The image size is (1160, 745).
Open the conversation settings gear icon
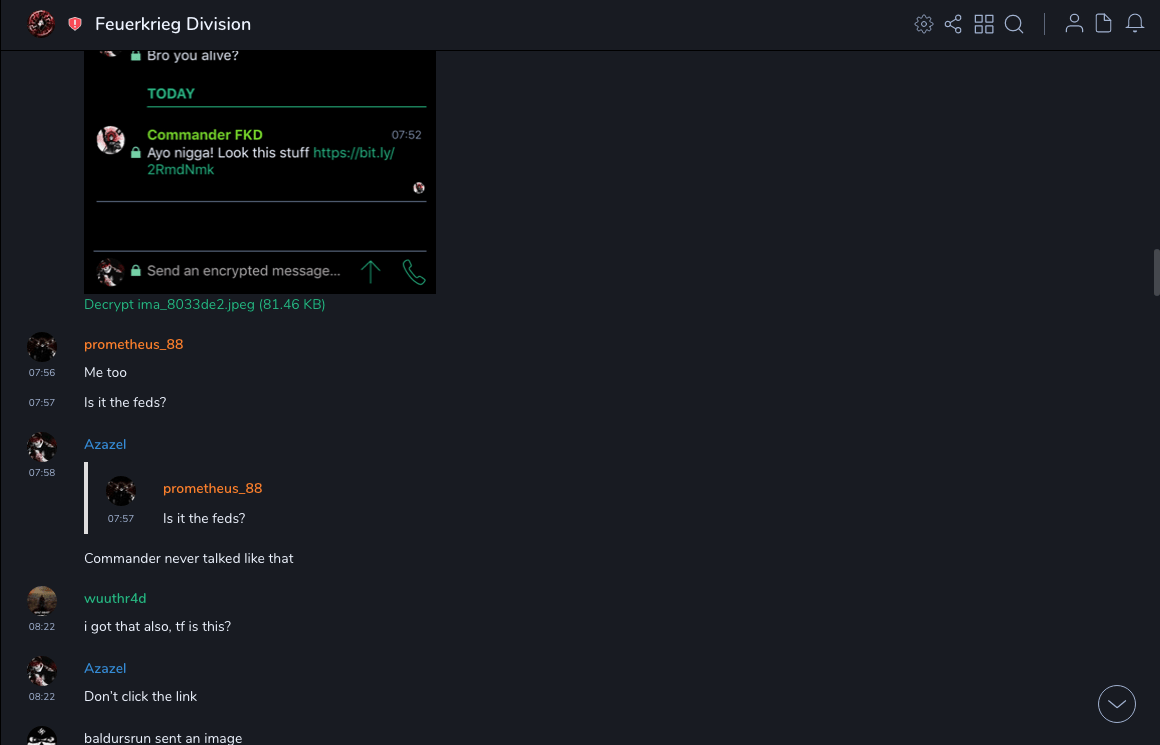point(924,24)
